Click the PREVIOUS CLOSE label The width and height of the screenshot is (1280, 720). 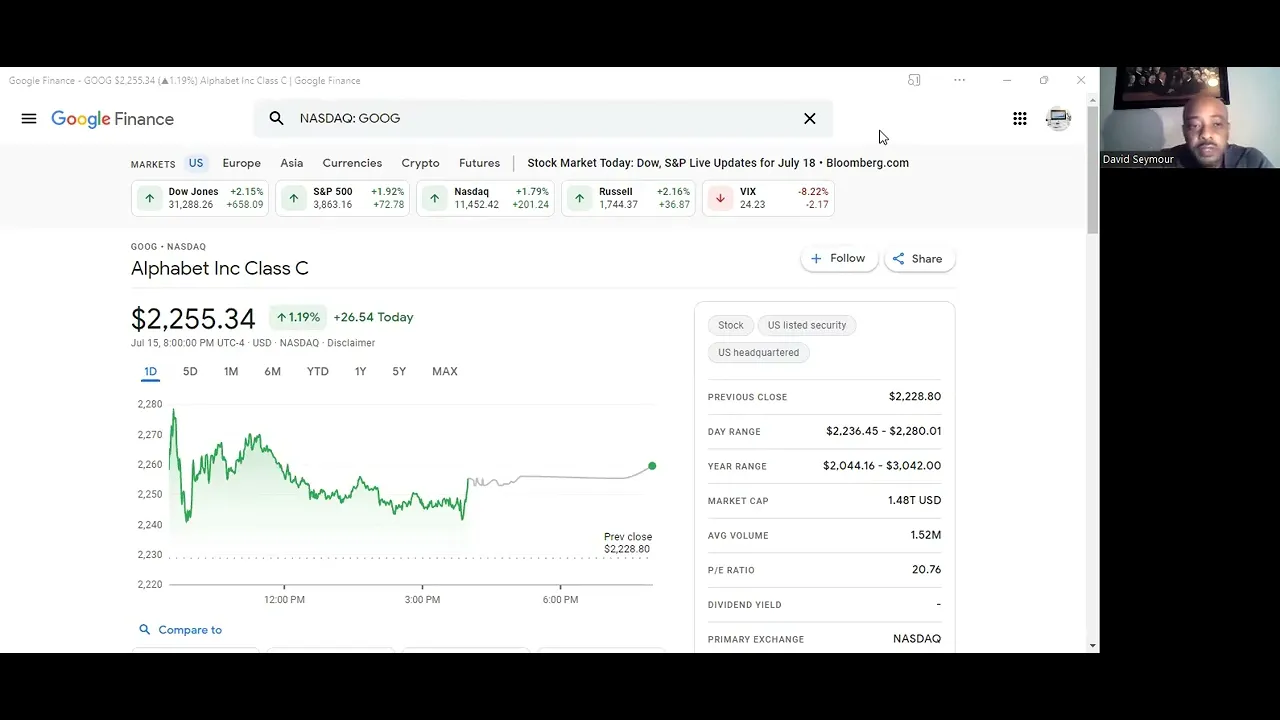(747, 397)
